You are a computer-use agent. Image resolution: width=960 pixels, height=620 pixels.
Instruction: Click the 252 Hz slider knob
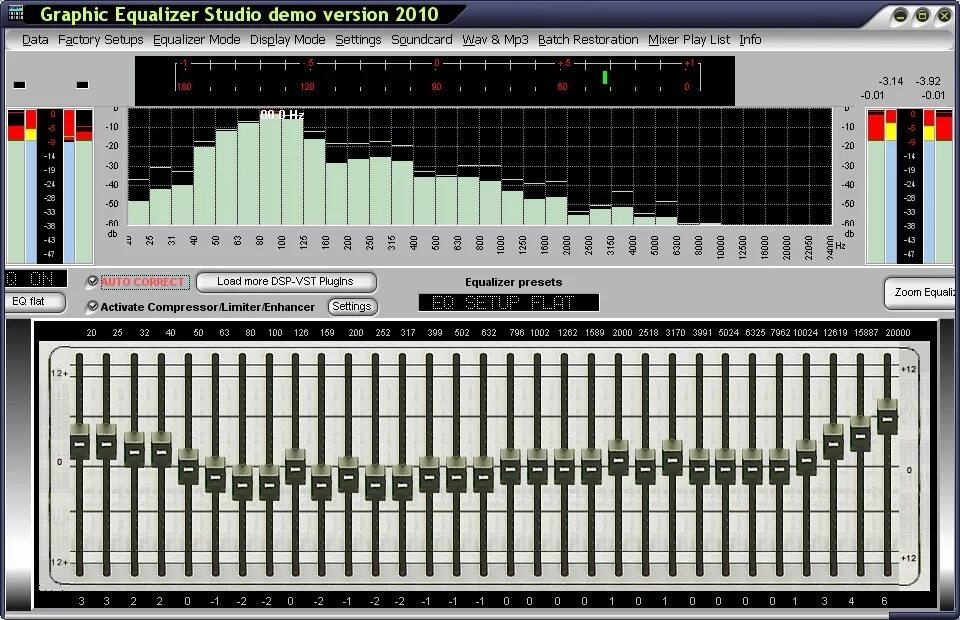pos(375,484)
